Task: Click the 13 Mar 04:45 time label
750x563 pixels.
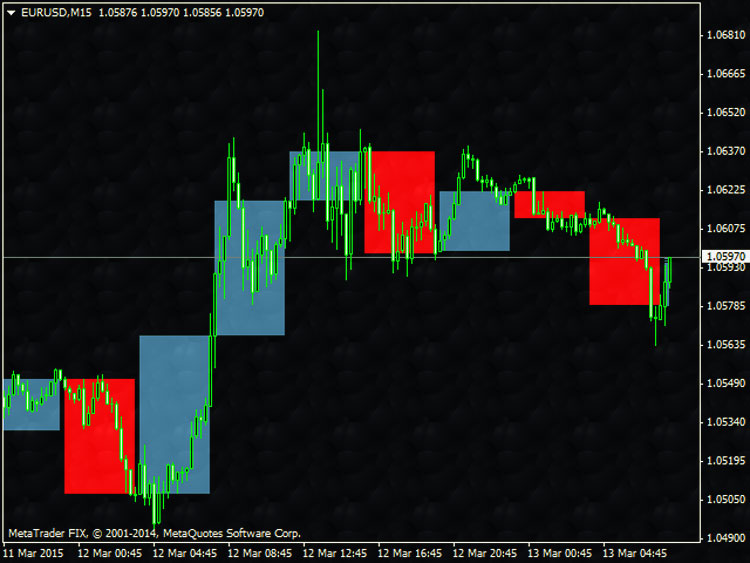Action: click(x=634, y=552)
